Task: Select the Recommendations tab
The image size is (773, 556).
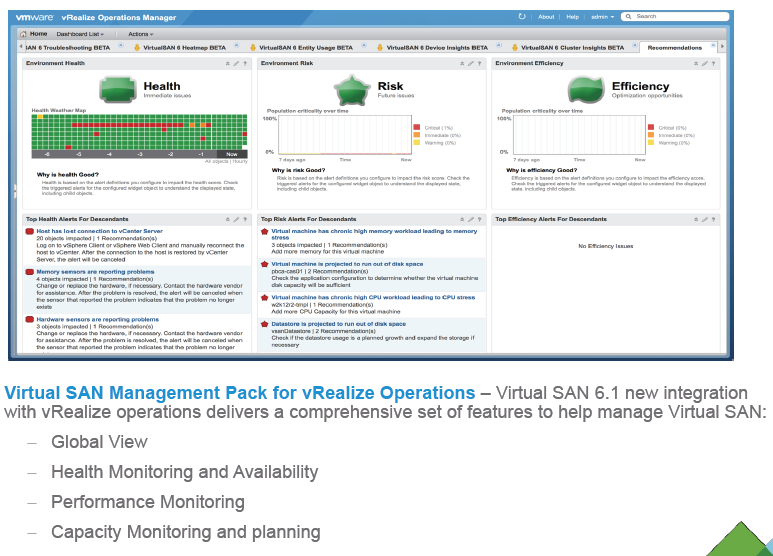Action: click(674, 48)
